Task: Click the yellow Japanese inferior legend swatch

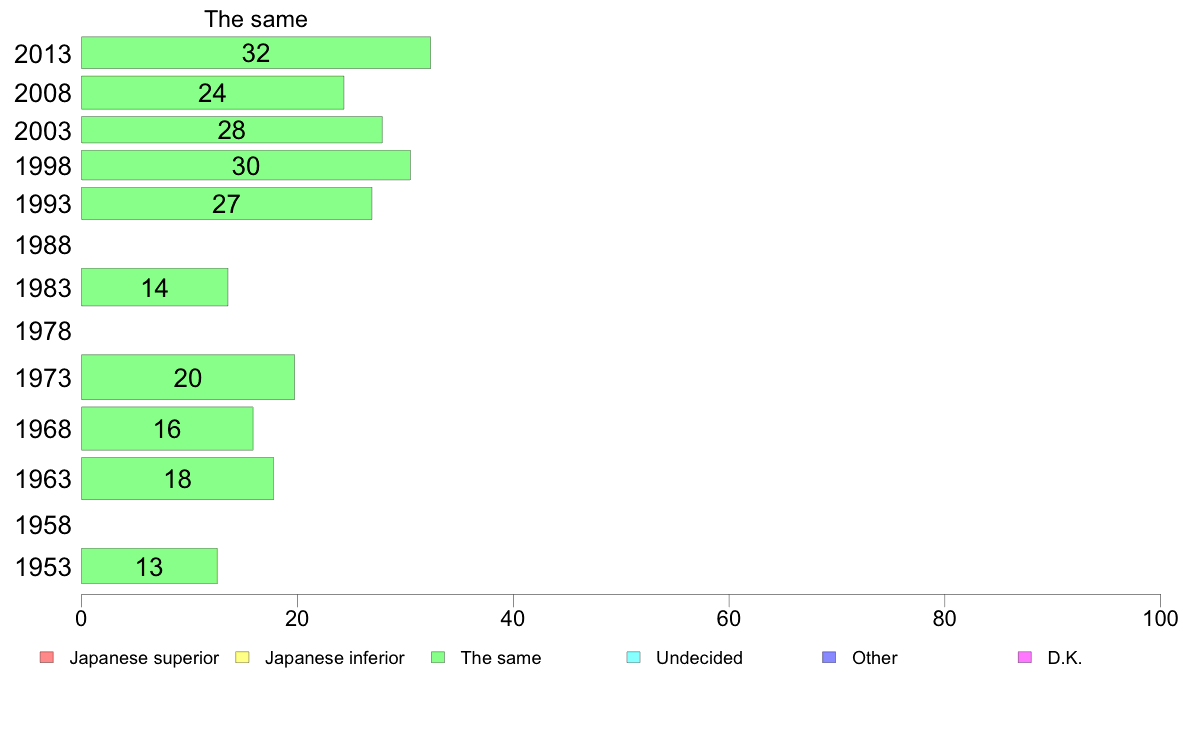Action: click(x=242, y=657)
